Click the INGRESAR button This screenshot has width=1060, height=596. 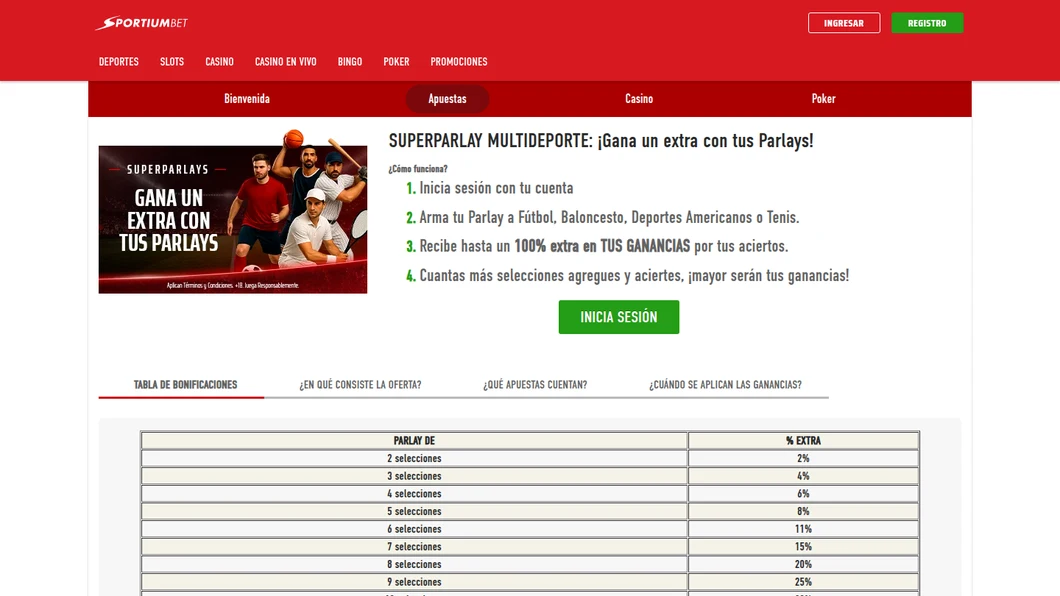pyautogui.click(x=844, y=23)
